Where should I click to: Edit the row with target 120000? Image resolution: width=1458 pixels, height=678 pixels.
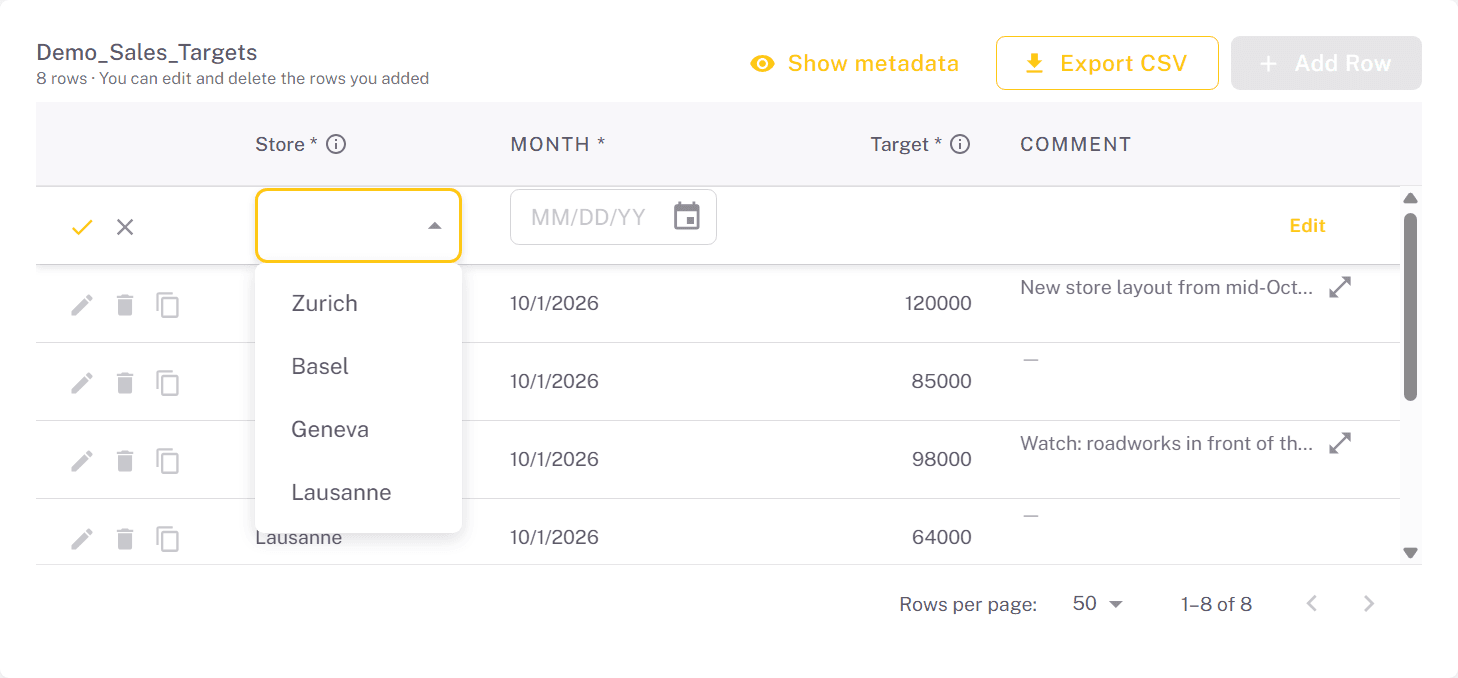(x=82, y=304)
